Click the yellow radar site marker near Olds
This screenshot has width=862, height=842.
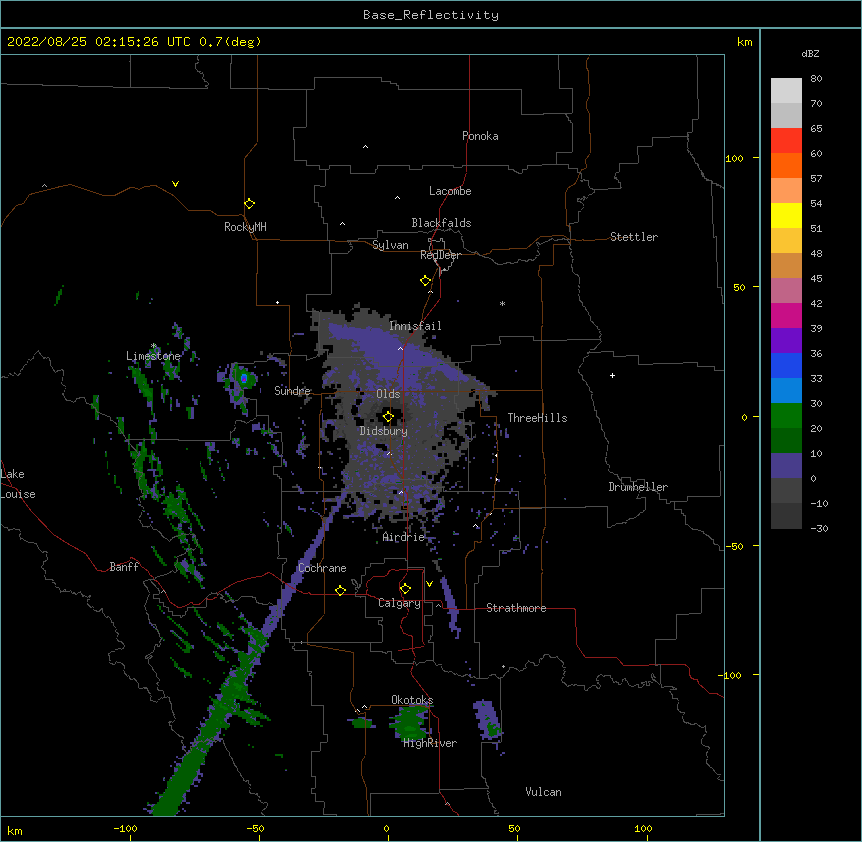388,417
